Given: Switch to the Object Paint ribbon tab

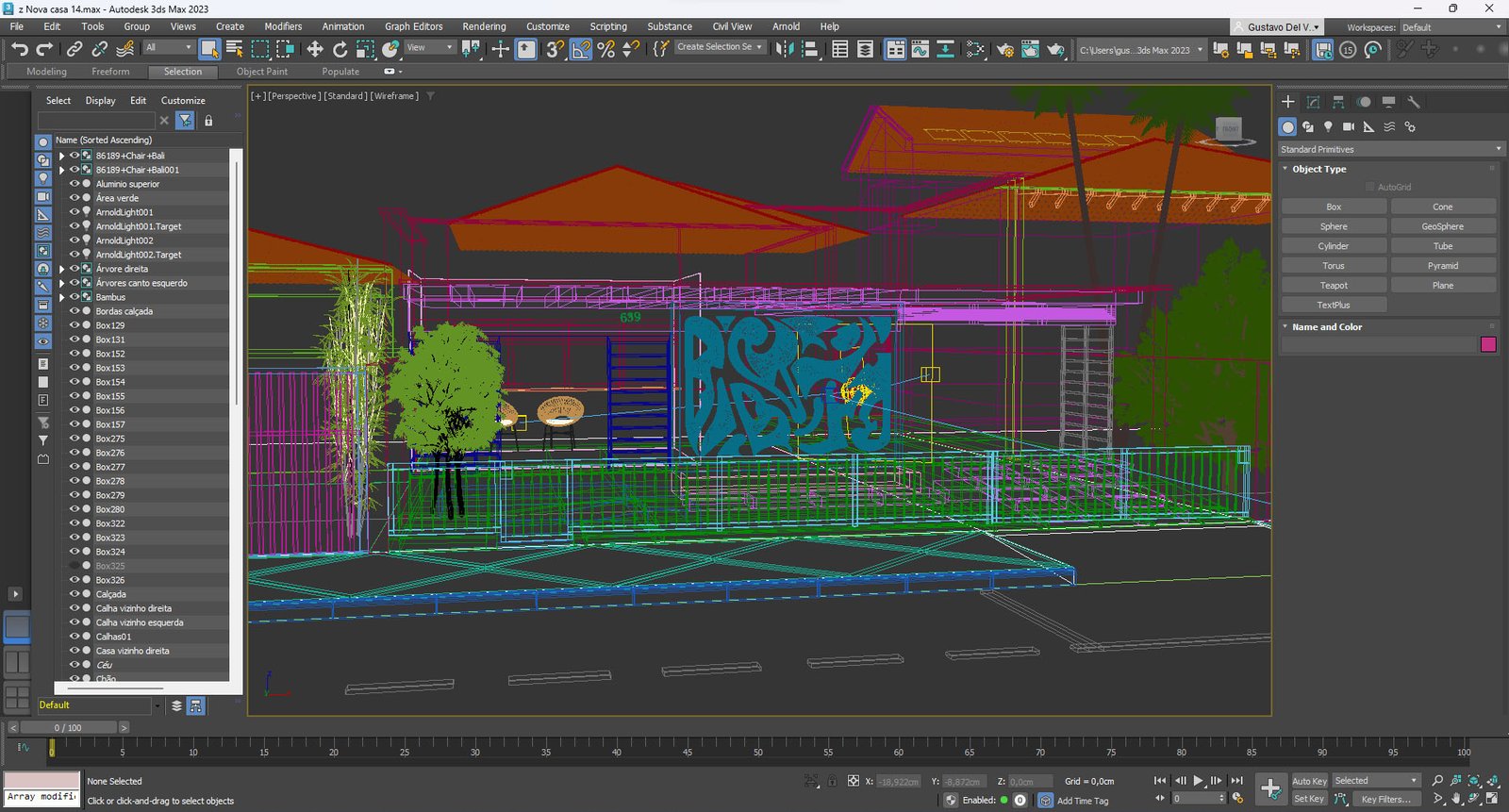Looking at the screenshot, I should [262, 72].
